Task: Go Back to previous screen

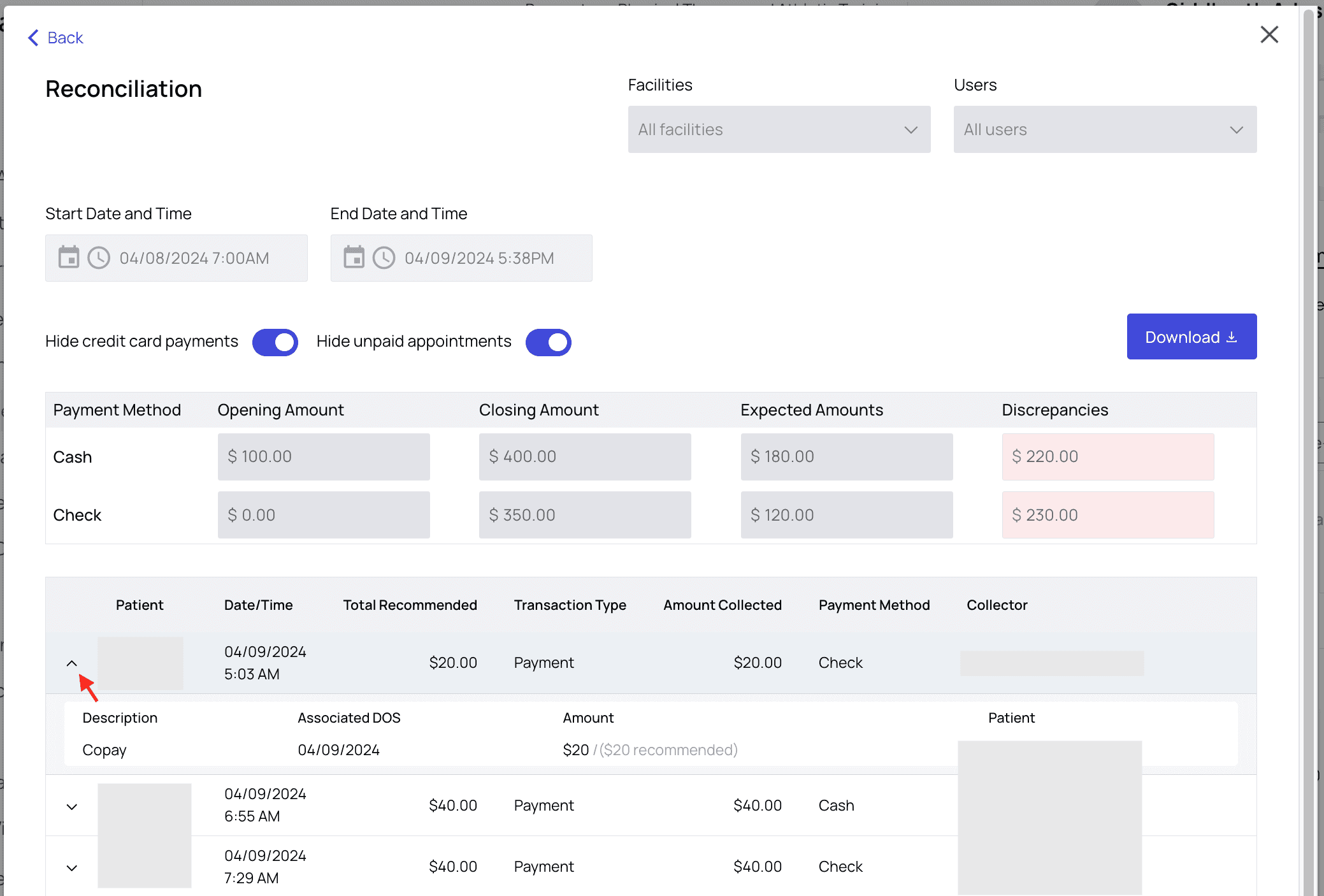Action: coord(65,38)
